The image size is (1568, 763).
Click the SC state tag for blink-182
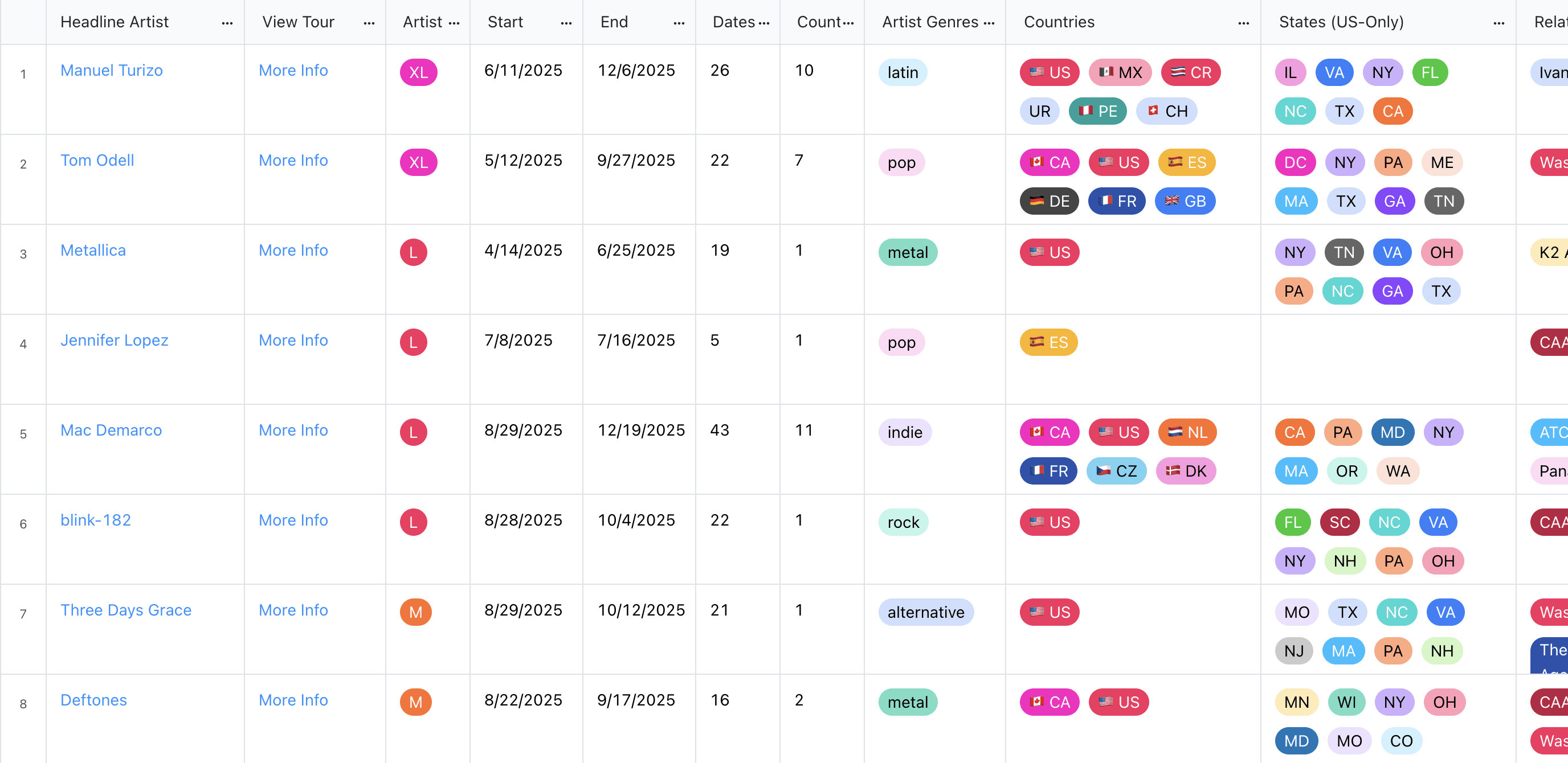(x=1339, y=522)
